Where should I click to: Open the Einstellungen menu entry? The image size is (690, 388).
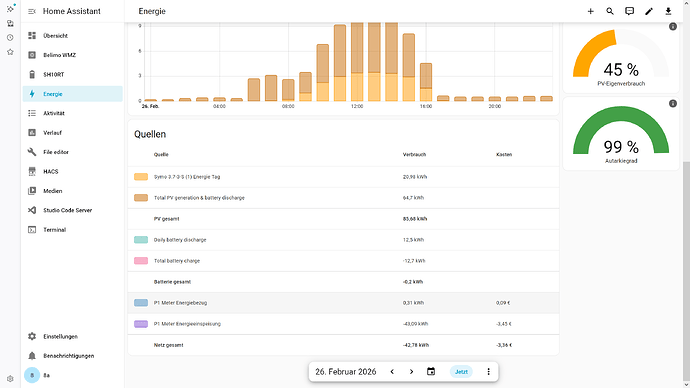(73, 337)
